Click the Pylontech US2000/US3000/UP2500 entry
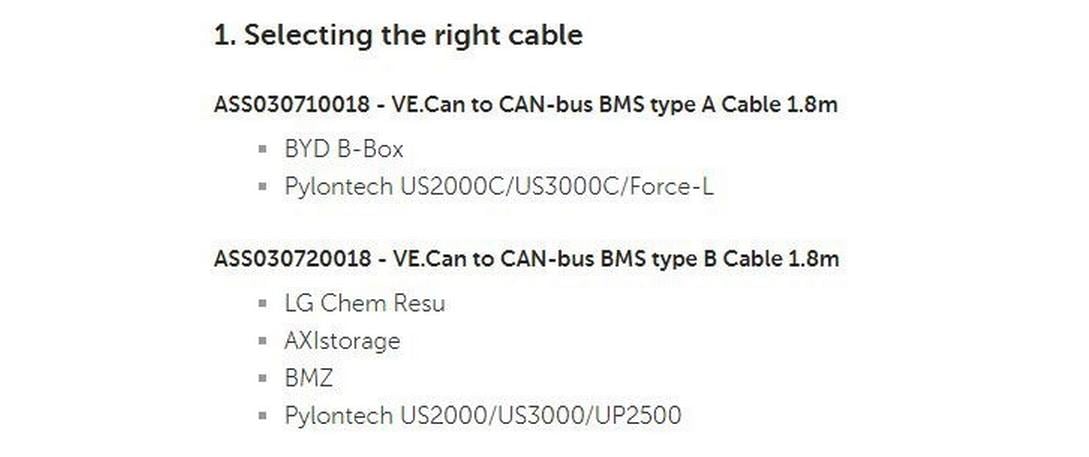The width and height of the screenshot is (1089, 457). click(482, 415)
